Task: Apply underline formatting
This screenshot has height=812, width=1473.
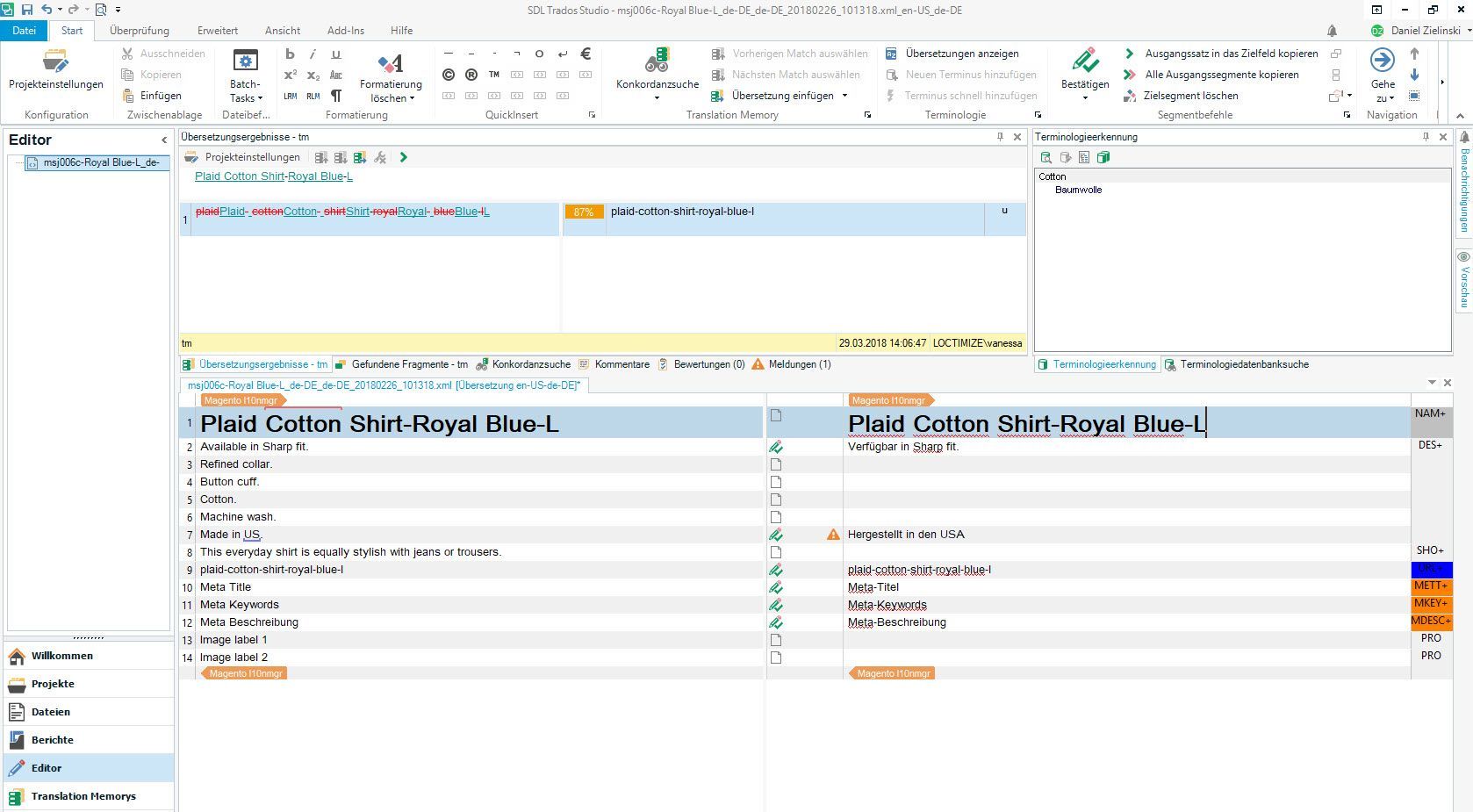Action: point(335,54)
